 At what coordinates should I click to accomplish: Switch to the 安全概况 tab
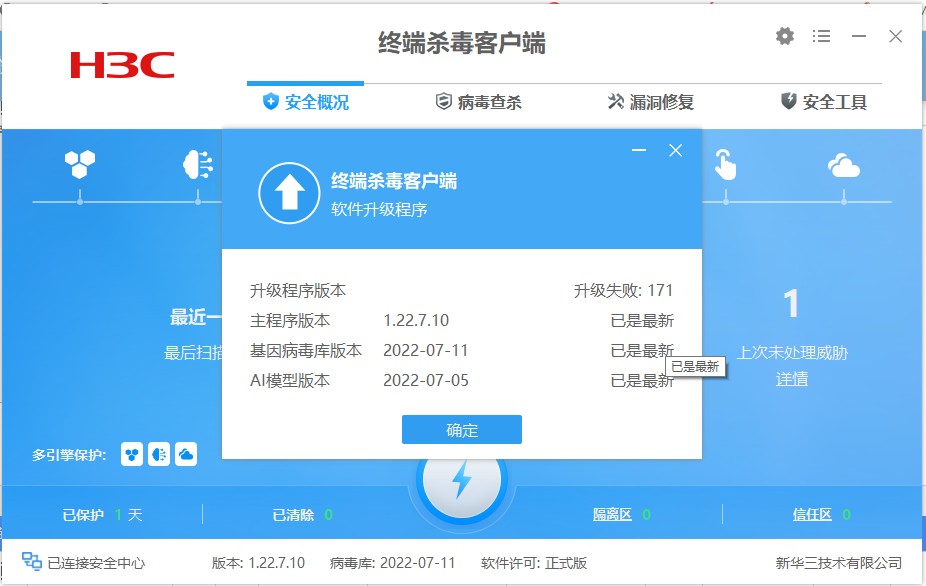click(x=306, y=102)
